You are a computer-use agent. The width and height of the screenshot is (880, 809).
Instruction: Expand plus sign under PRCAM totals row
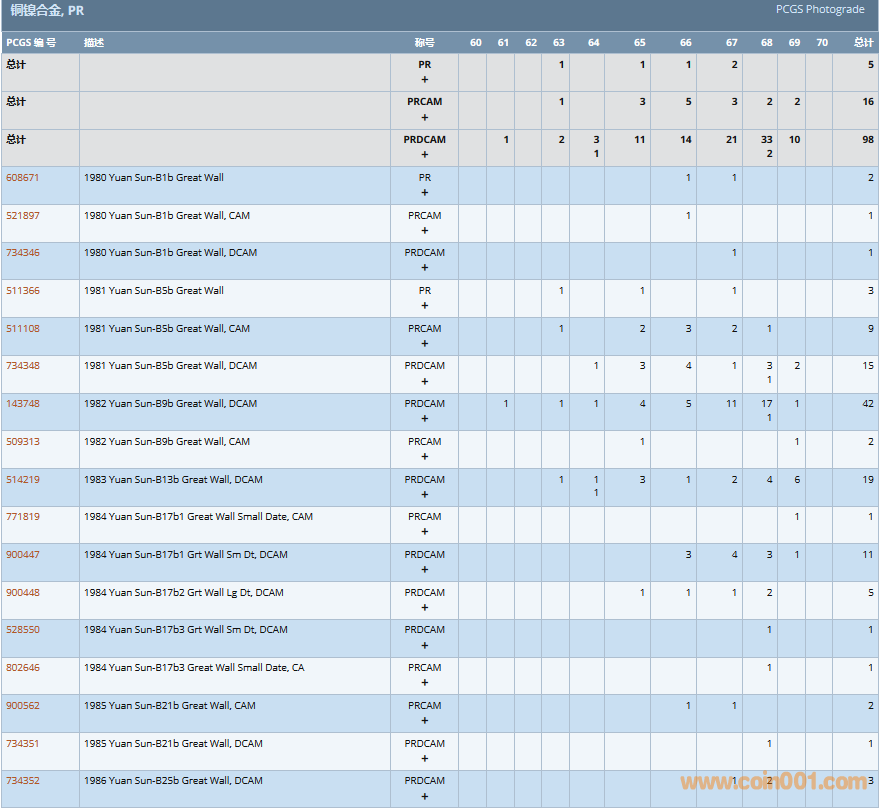coord(425,117)
